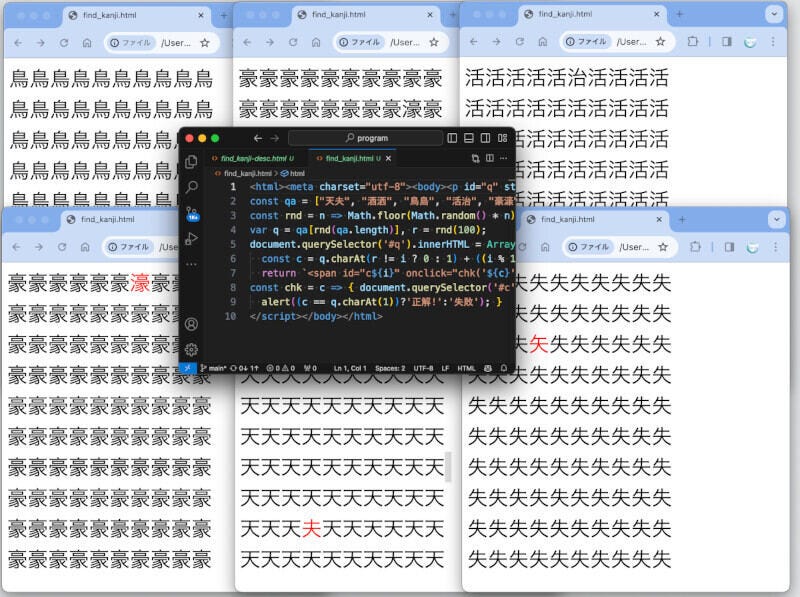Open the Run and Debug view
800x597 pixels.
(x=191, y=239)
